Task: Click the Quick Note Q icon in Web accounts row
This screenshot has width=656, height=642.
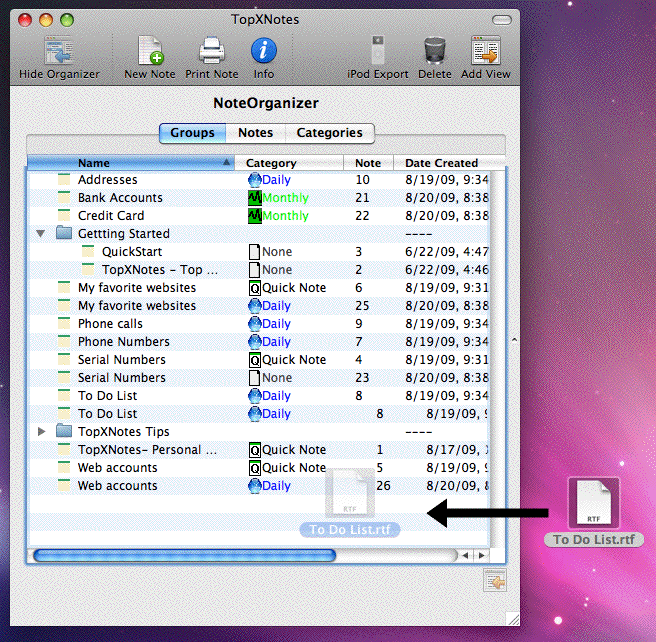Action: click(x=255, y=468)
